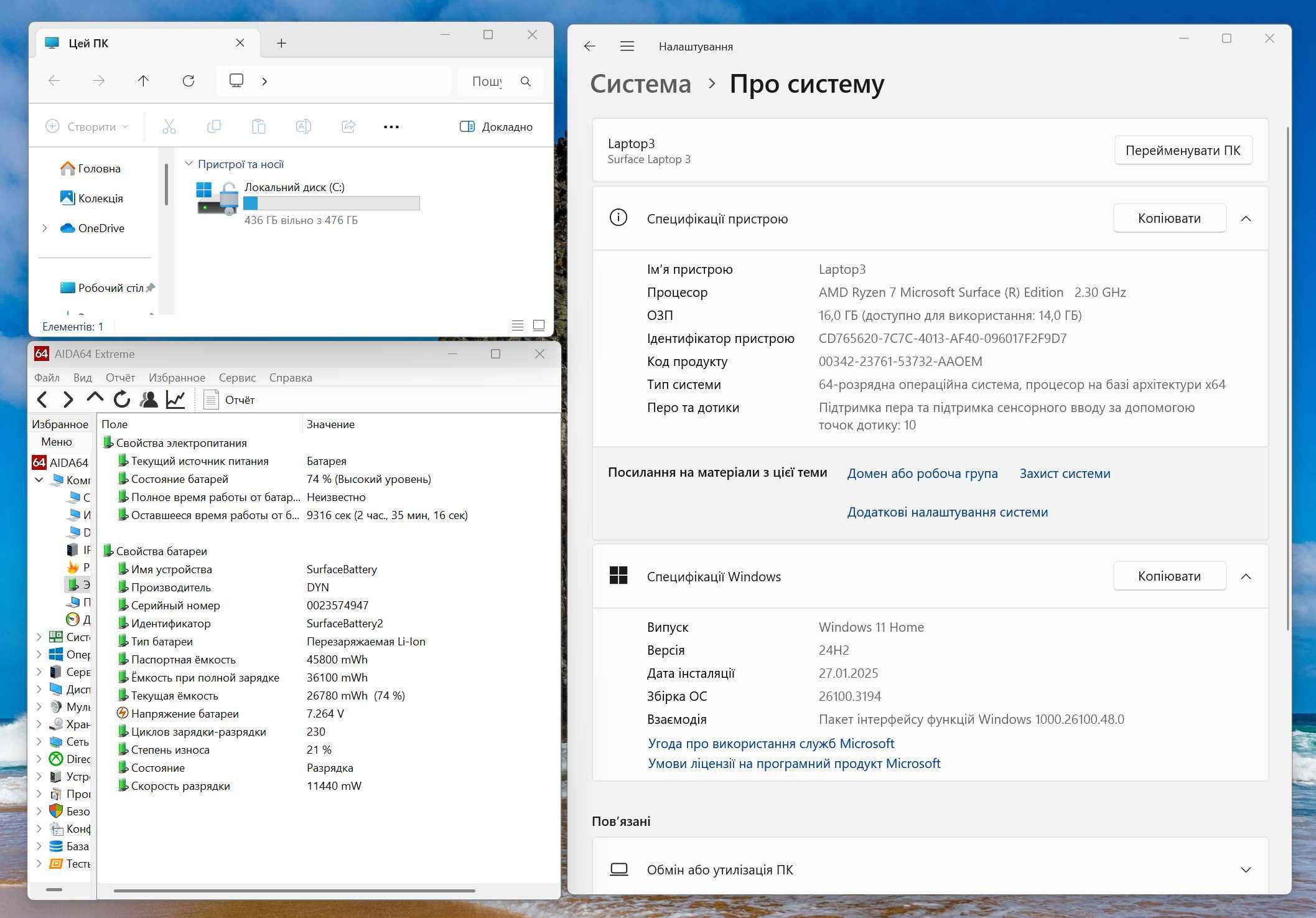Switch Explorer to large tiles view icon
This screenshot has height=918, width=1316.
coord(539,325)
